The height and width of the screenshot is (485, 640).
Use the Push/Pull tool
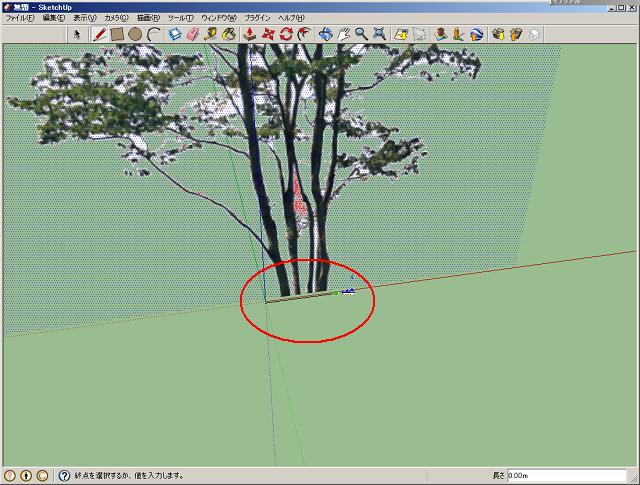click(x=249, y=34)
